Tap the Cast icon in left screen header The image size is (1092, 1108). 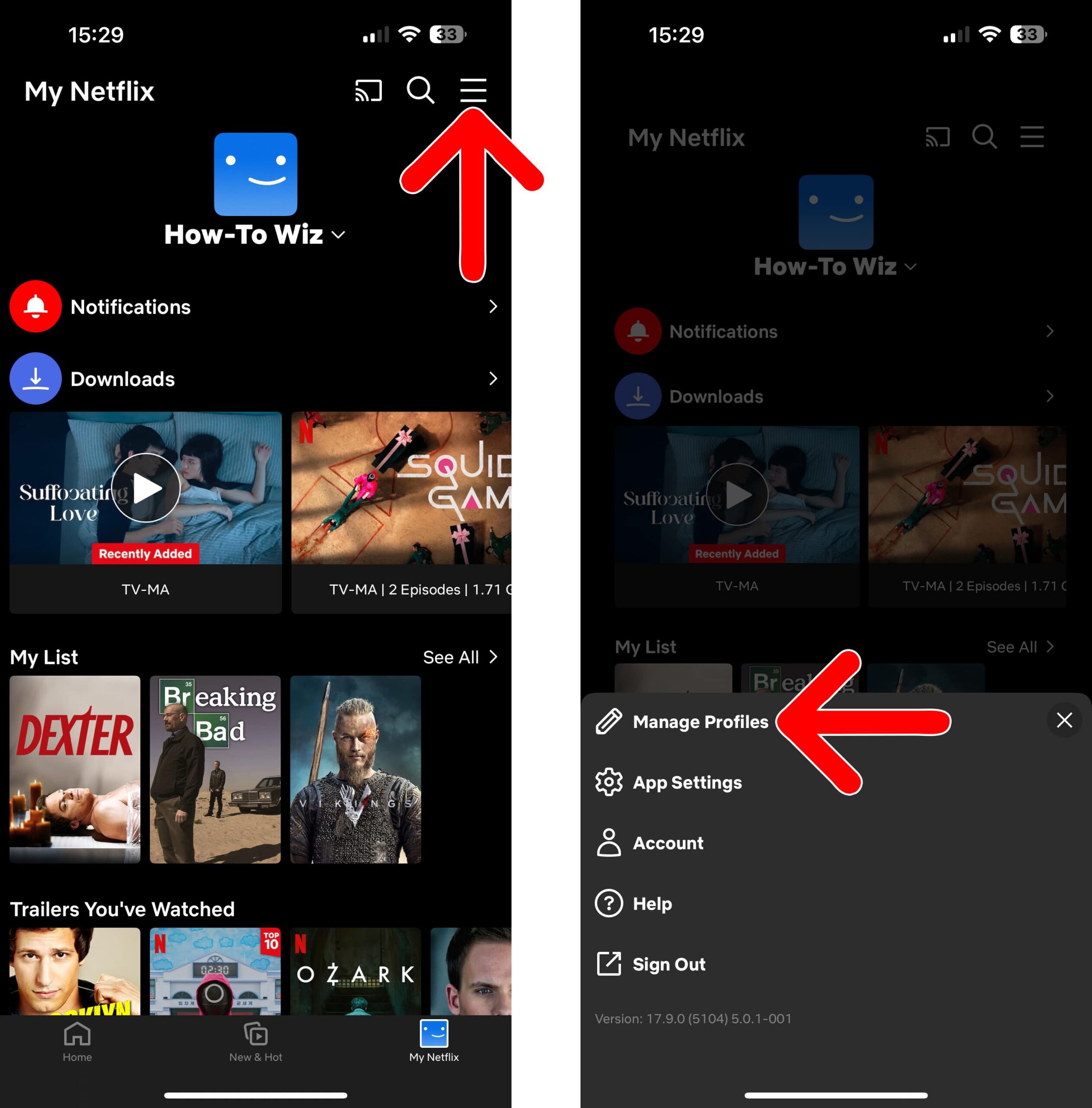(368, 90)
